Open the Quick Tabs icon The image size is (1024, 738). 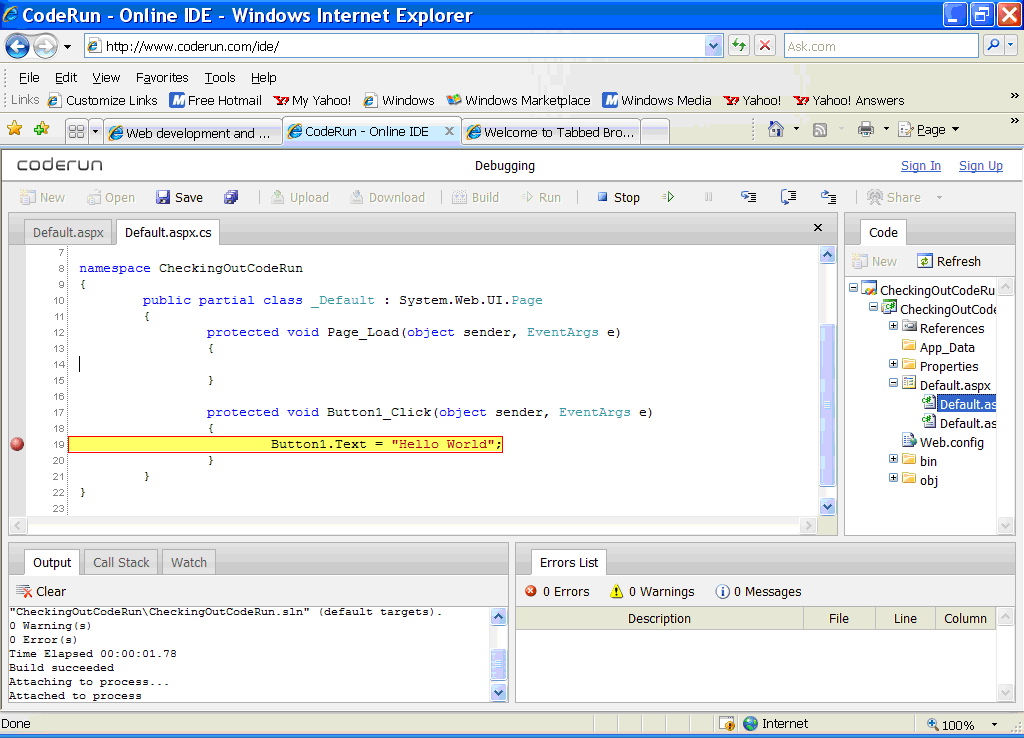pos(76,132)
